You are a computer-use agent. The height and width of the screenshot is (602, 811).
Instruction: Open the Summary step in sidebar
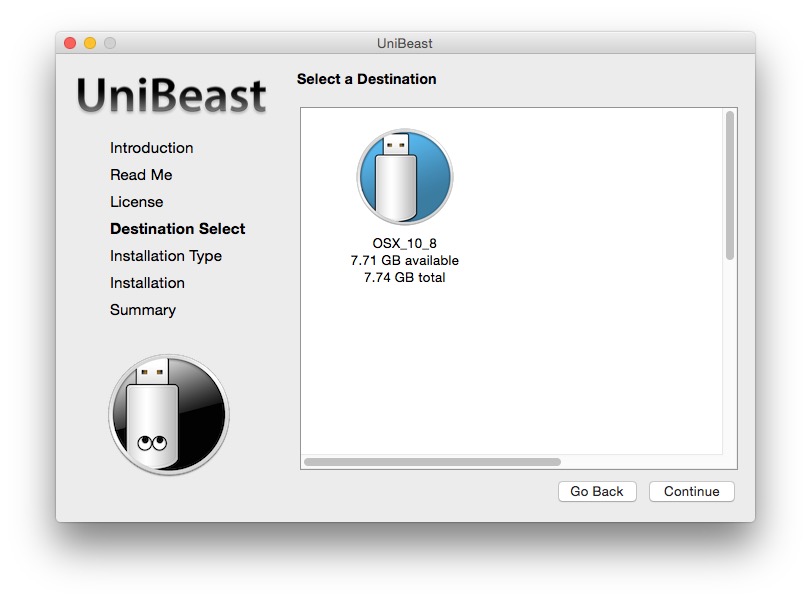(142, 310)
